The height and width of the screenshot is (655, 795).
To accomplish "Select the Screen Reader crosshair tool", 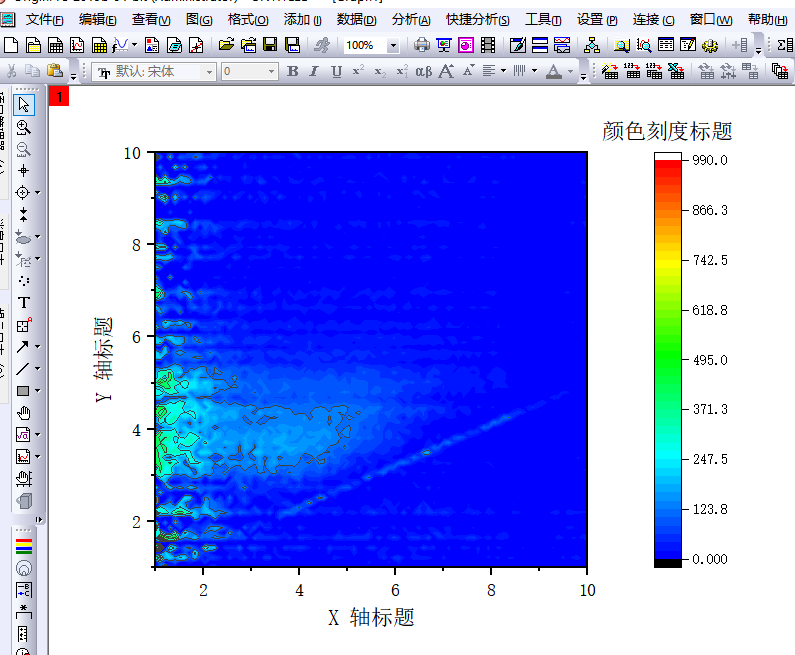I will 23,171.
